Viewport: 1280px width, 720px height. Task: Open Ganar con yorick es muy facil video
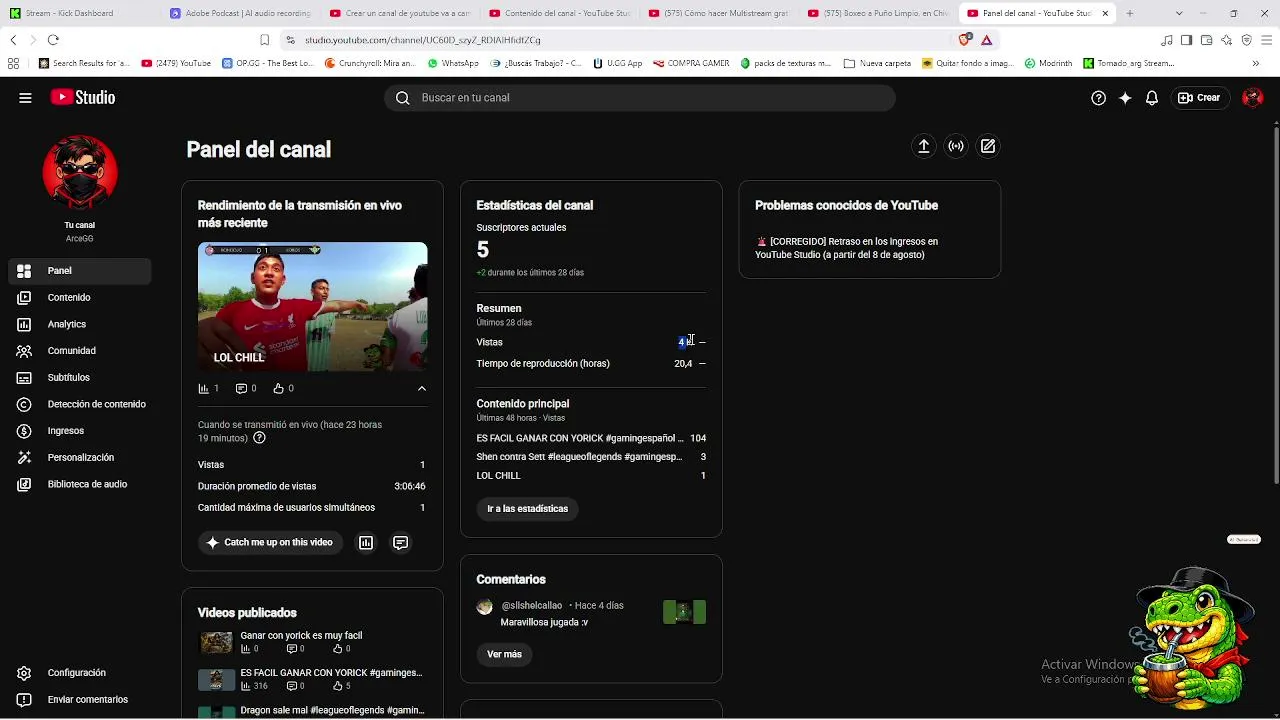301,635
